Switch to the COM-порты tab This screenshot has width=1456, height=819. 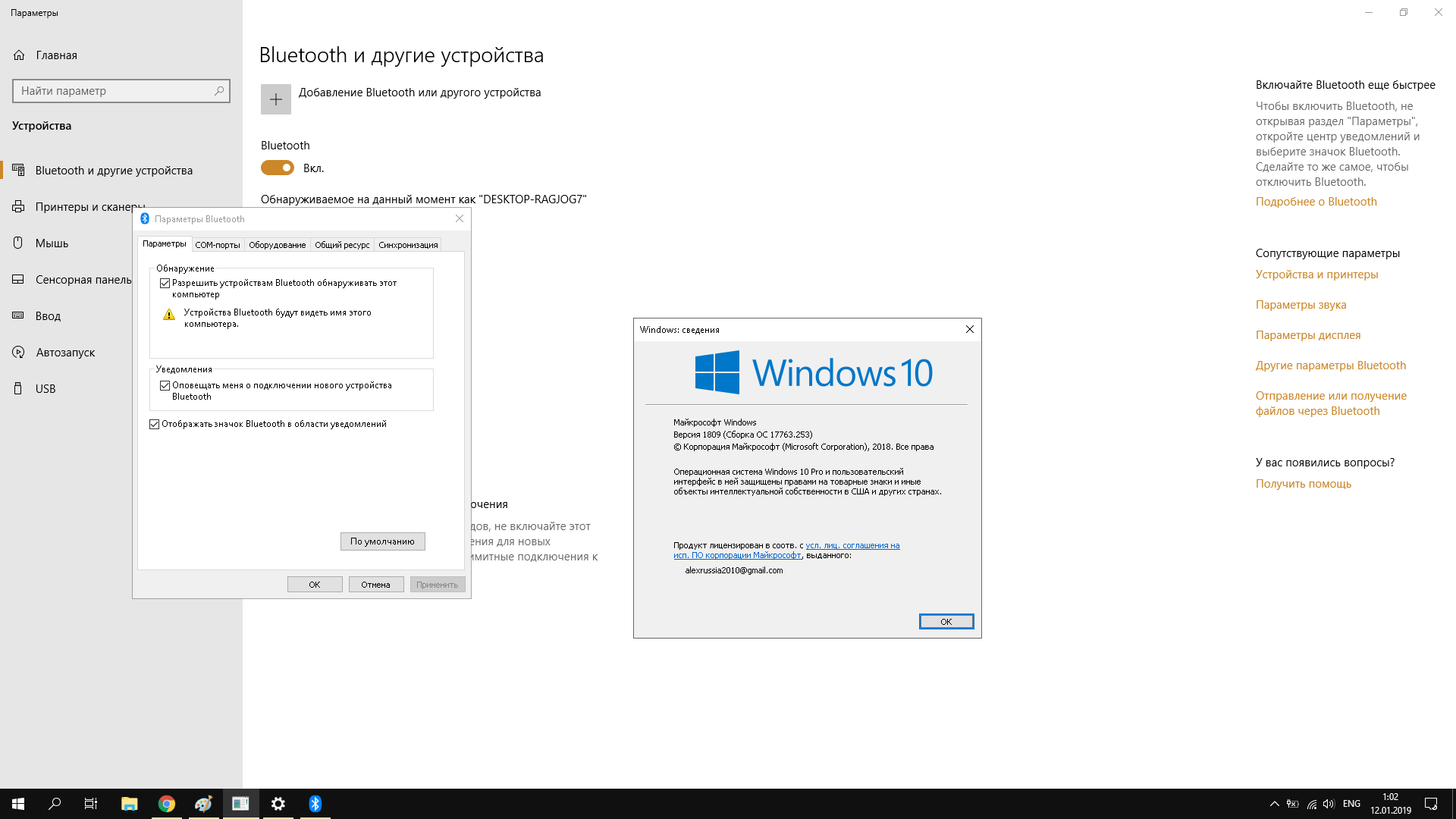pos(218,245)
